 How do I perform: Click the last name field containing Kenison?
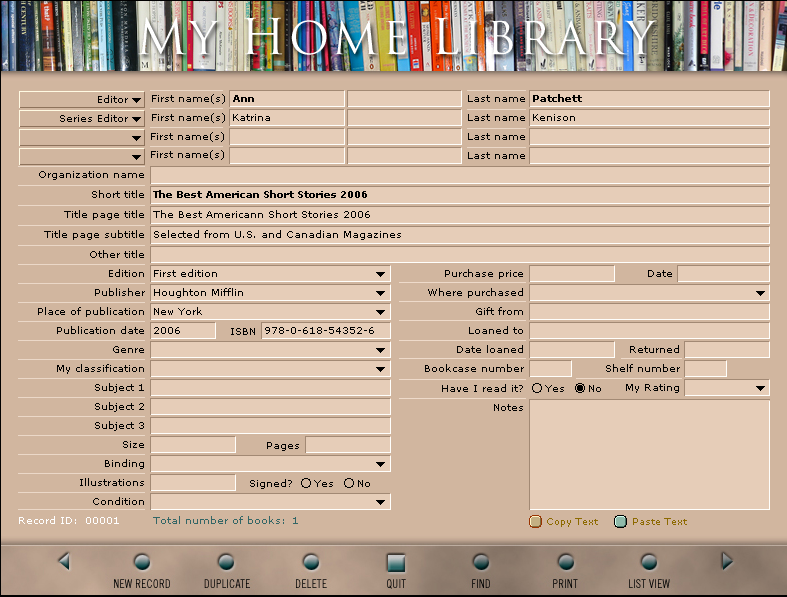pos(649,118)
